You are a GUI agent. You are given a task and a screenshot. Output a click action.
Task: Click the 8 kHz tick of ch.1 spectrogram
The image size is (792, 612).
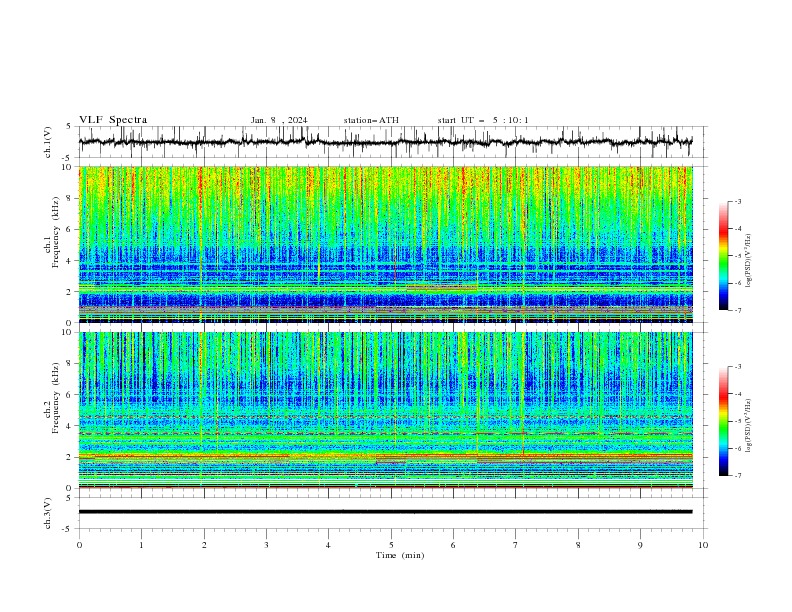pos(70,198)
